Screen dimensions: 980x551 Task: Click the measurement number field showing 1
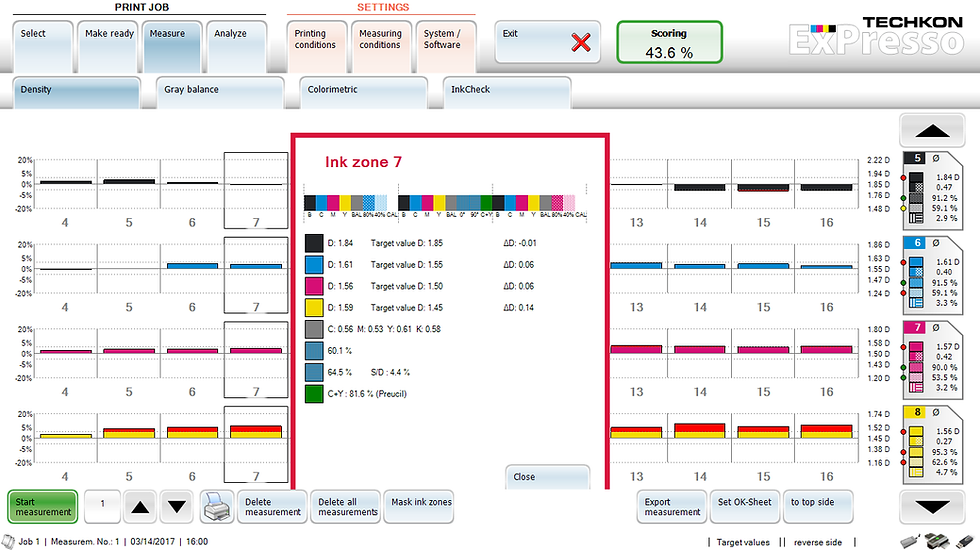[102, 507]
